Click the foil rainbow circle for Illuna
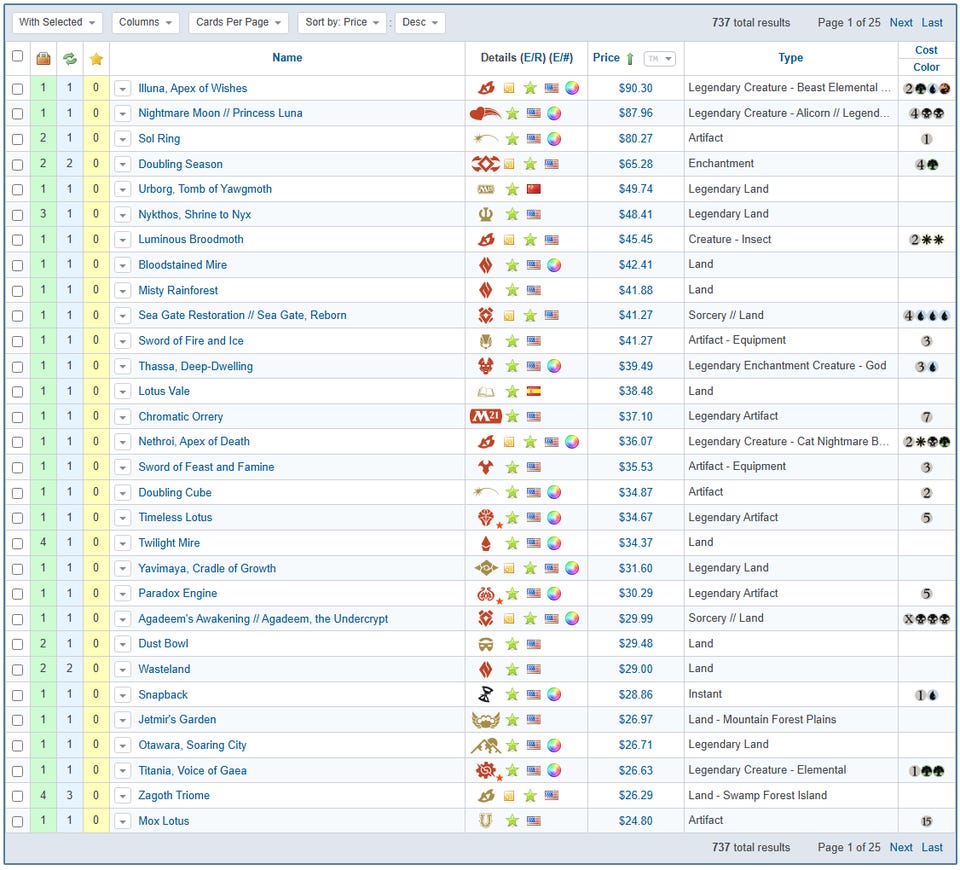 pyautogui.click(x=572, y=88)
